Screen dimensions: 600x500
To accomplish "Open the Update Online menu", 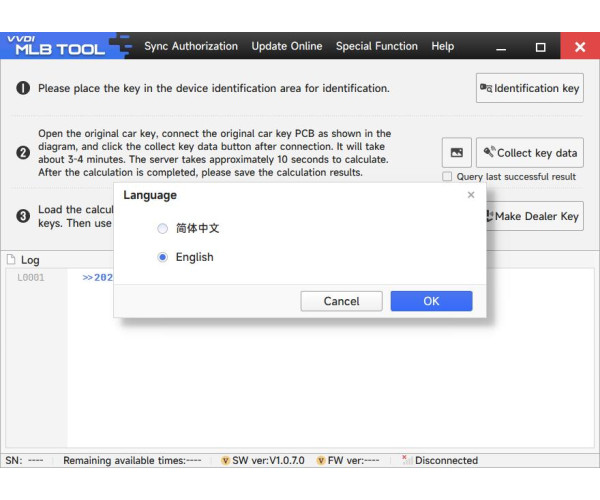I will click(x=287, y=46).
